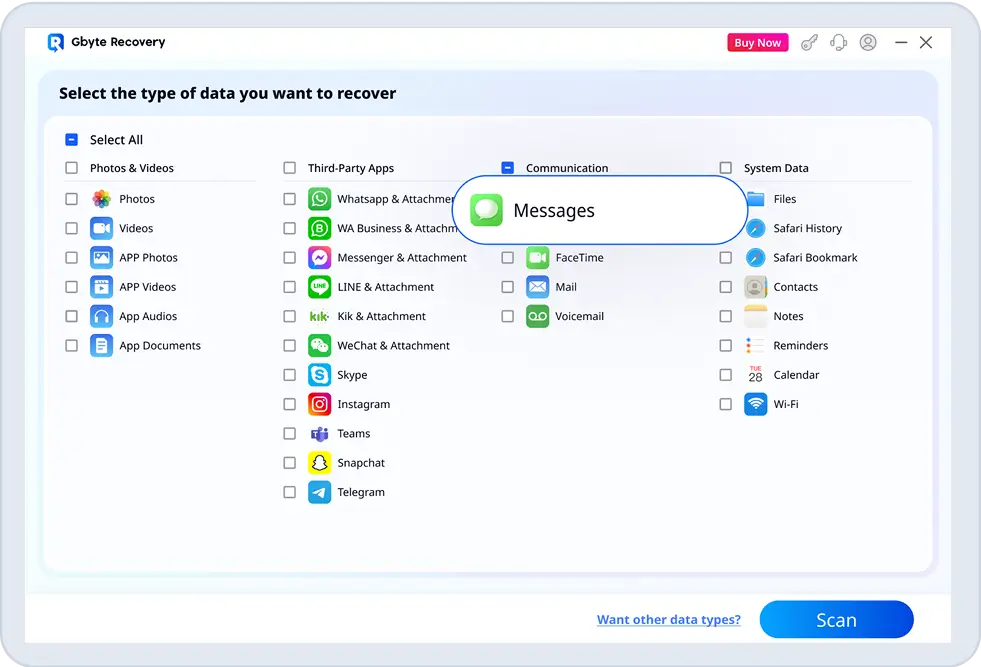Click the Messages bubble icon
This screenshot has height=667, width=981.
(x=487, y=210)
